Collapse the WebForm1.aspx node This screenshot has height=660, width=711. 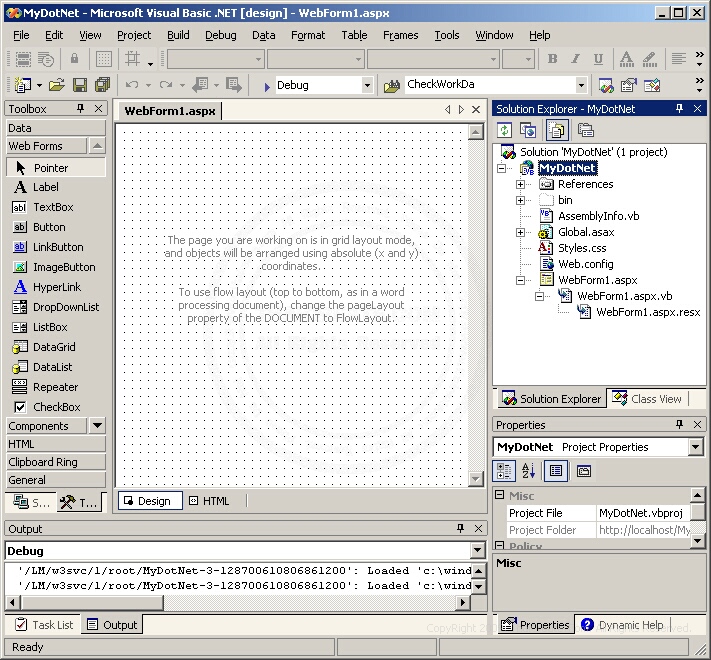(520, 281)
